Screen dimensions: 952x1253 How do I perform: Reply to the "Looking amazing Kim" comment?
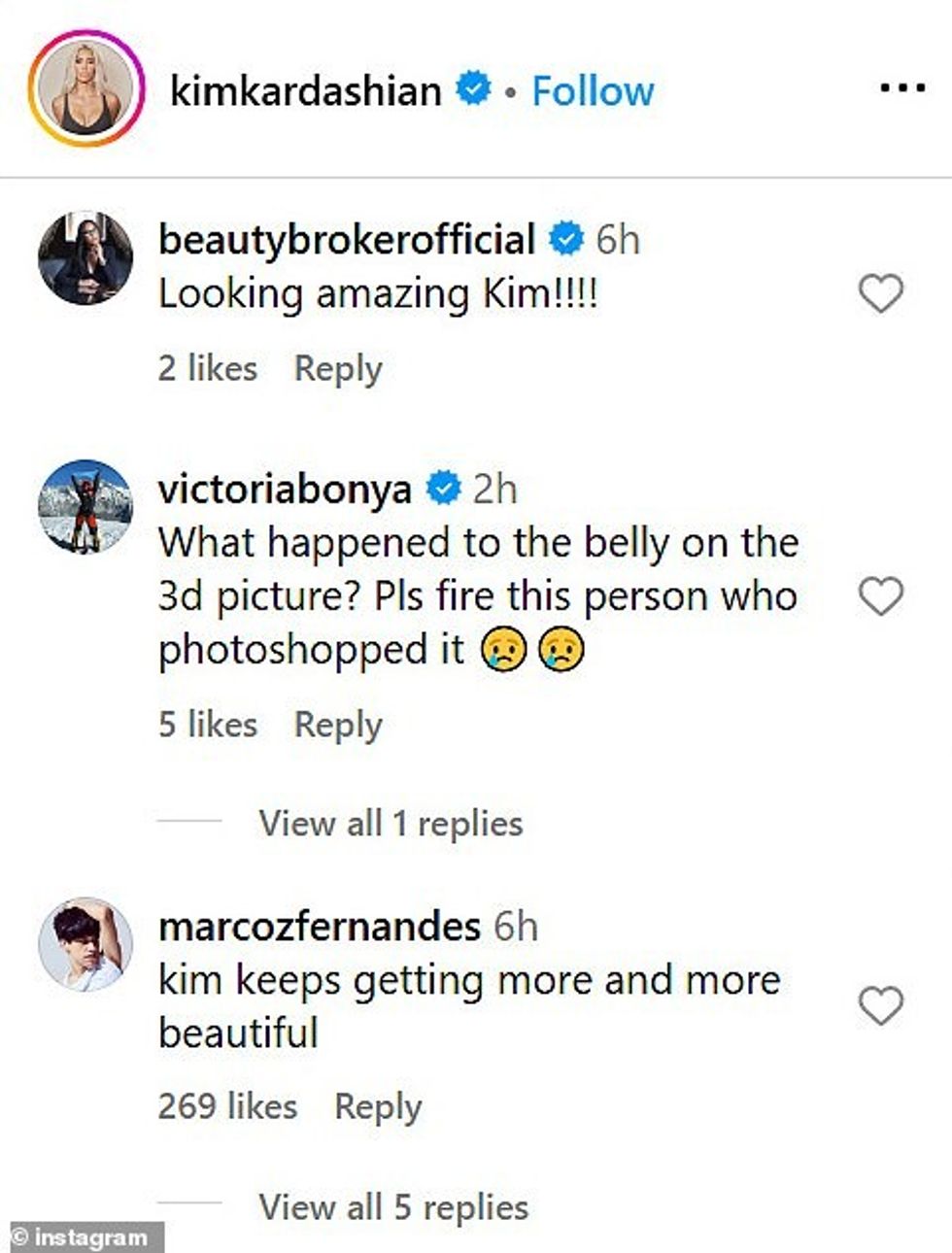[x=338, y=369]
